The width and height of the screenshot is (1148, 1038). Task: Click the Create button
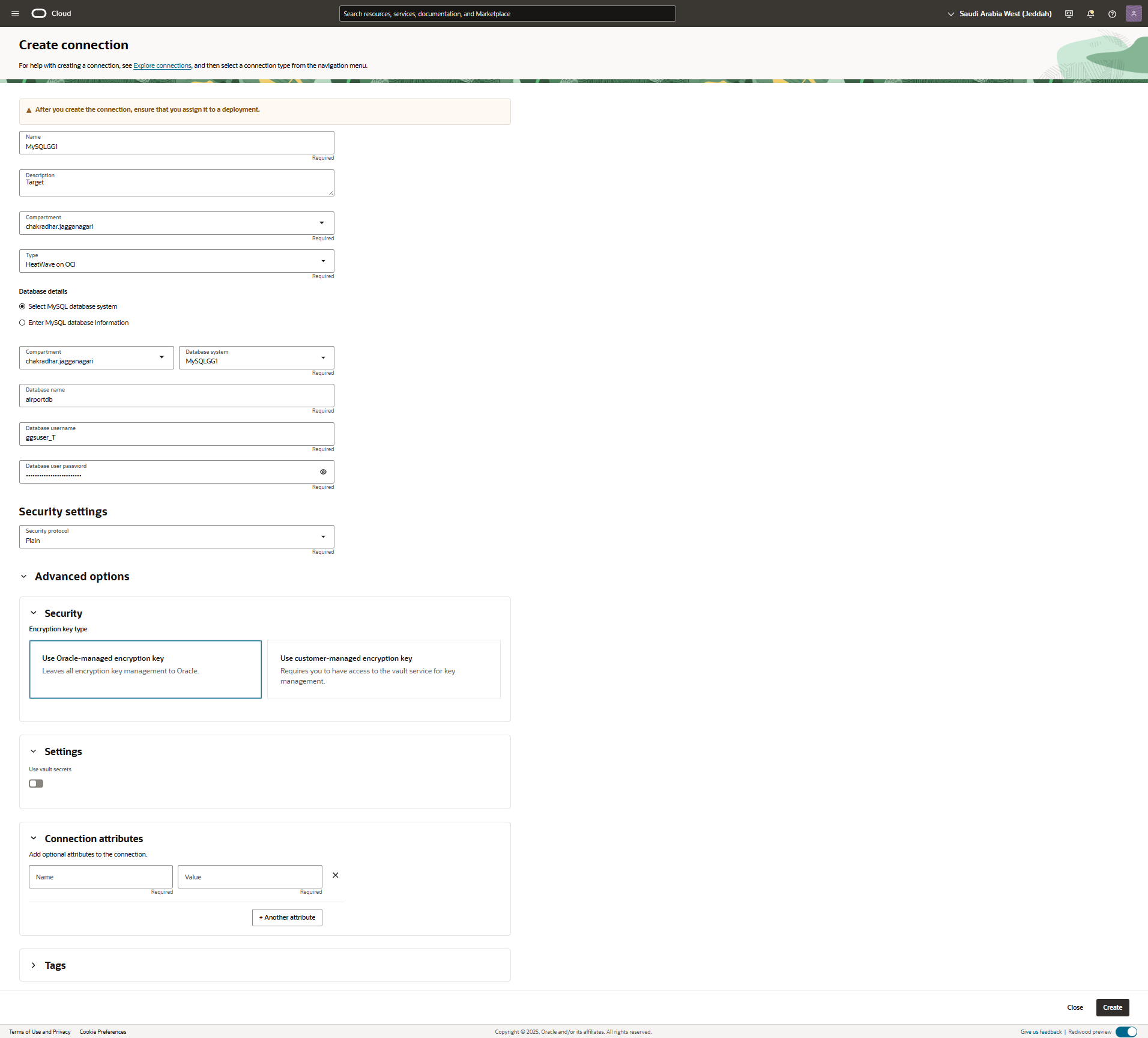coord(1113,1007)
